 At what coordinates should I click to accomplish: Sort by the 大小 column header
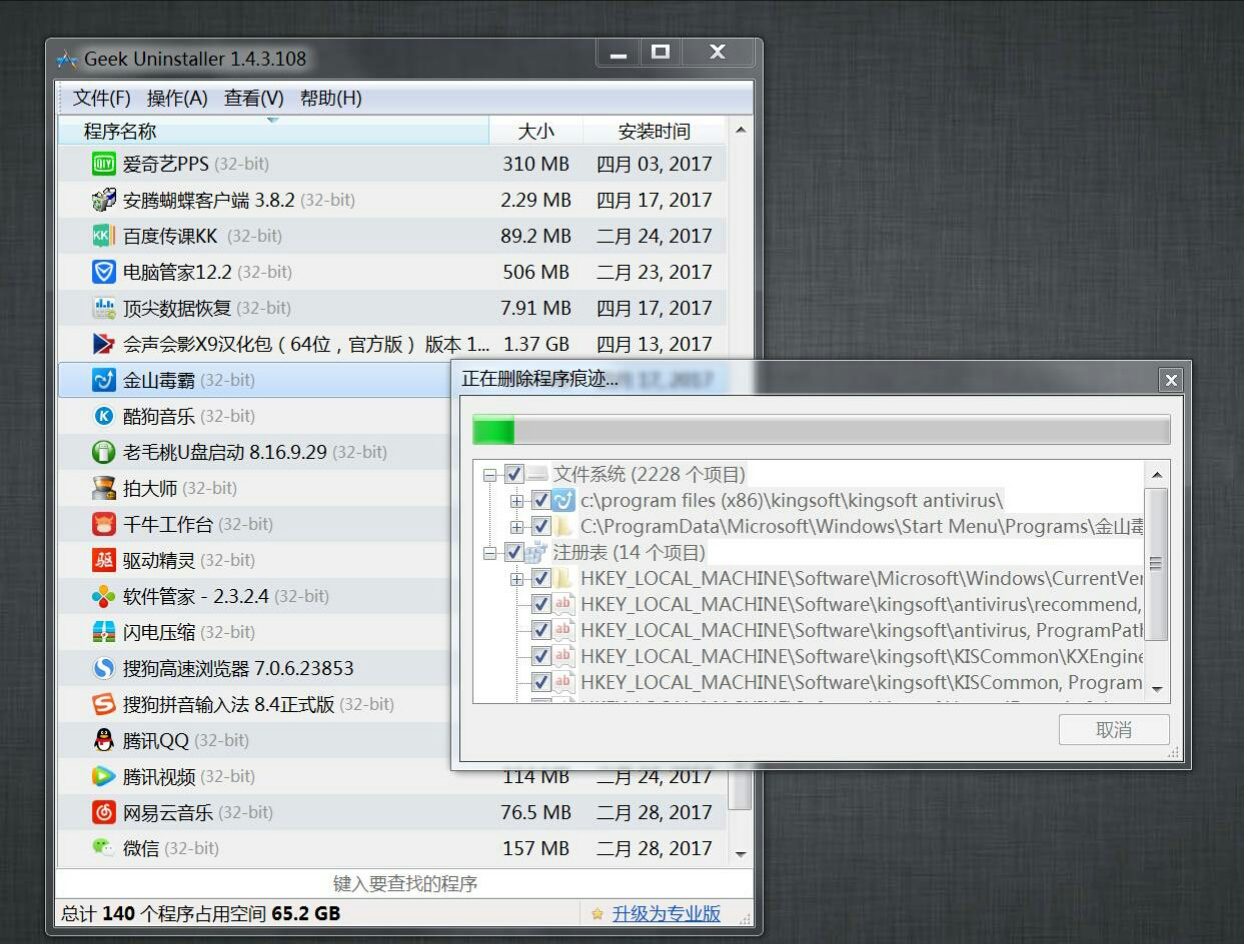click(536, 131)
